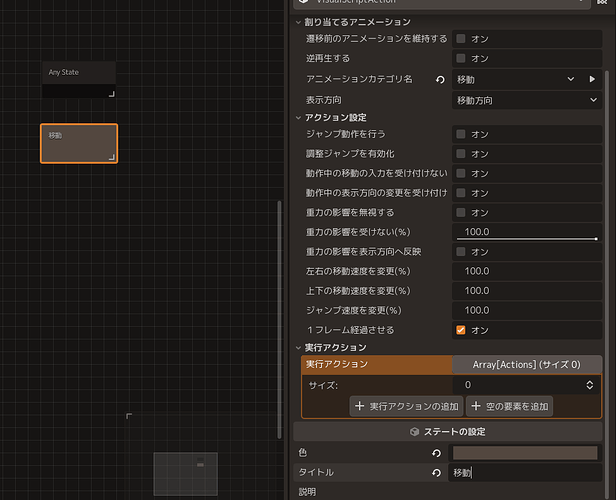Select the Any State node

click(79, 79)
